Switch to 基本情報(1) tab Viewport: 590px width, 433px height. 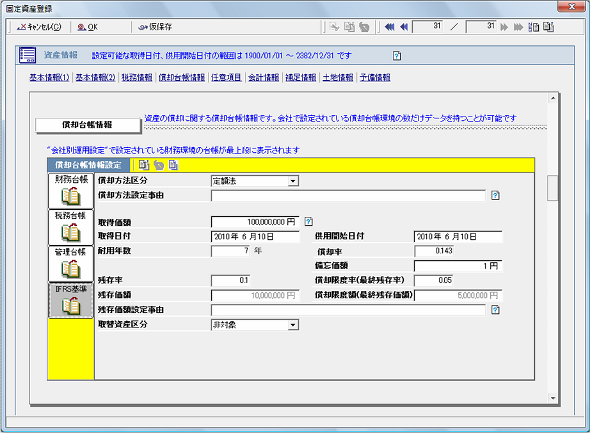(50, 77)
